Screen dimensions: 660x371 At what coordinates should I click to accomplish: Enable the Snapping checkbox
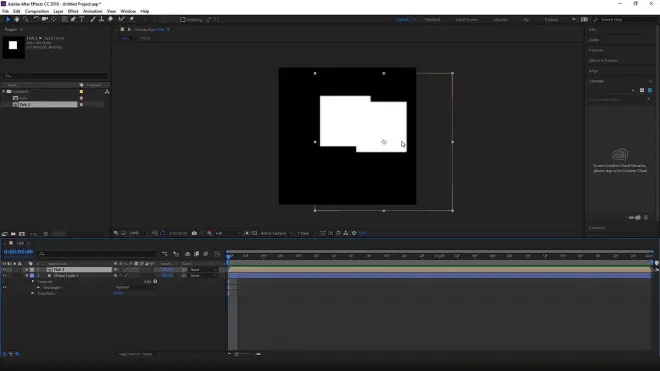[183, 19]
